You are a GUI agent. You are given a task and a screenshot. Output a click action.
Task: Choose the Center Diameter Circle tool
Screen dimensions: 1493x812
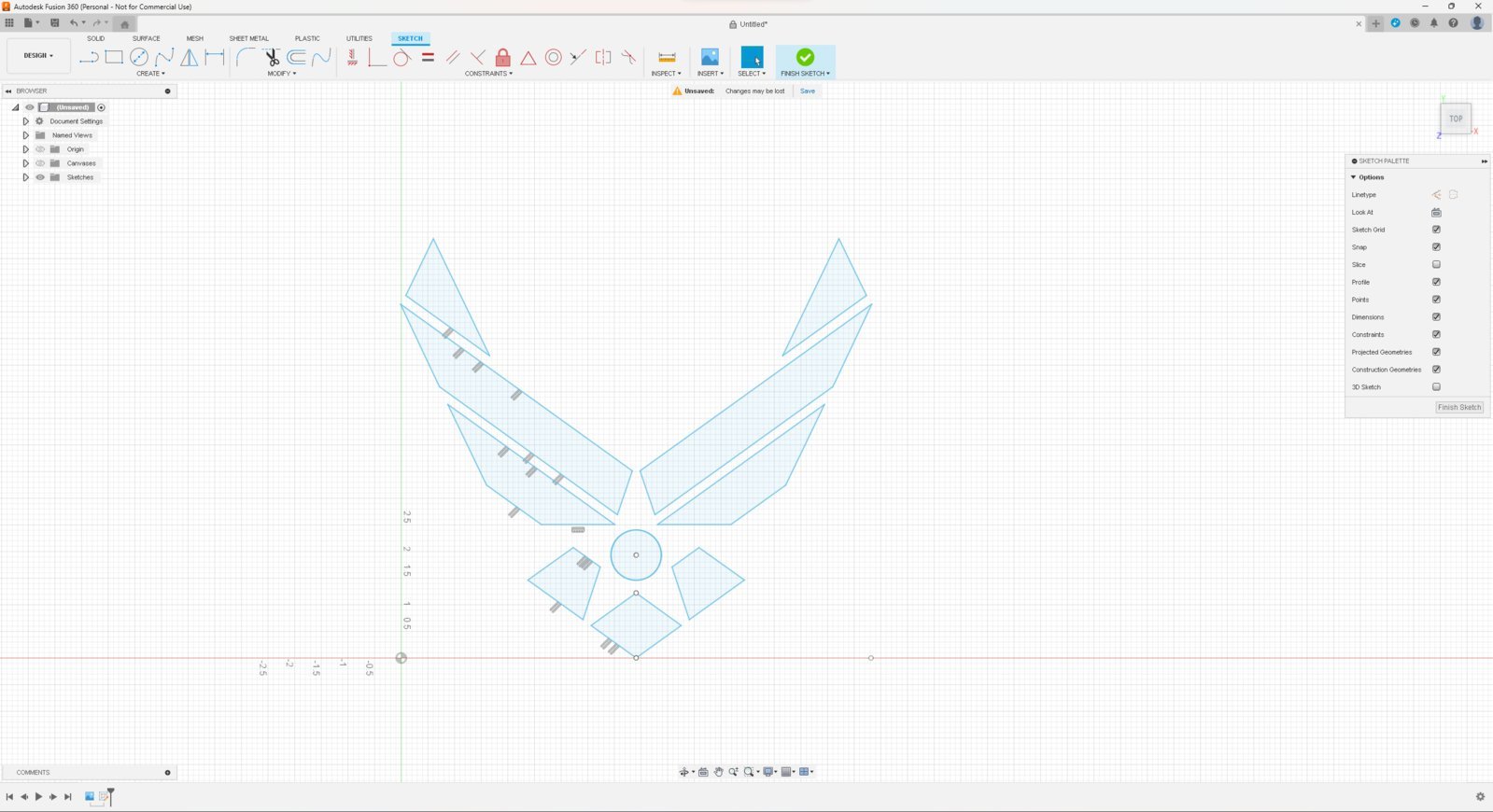[139, 58]
